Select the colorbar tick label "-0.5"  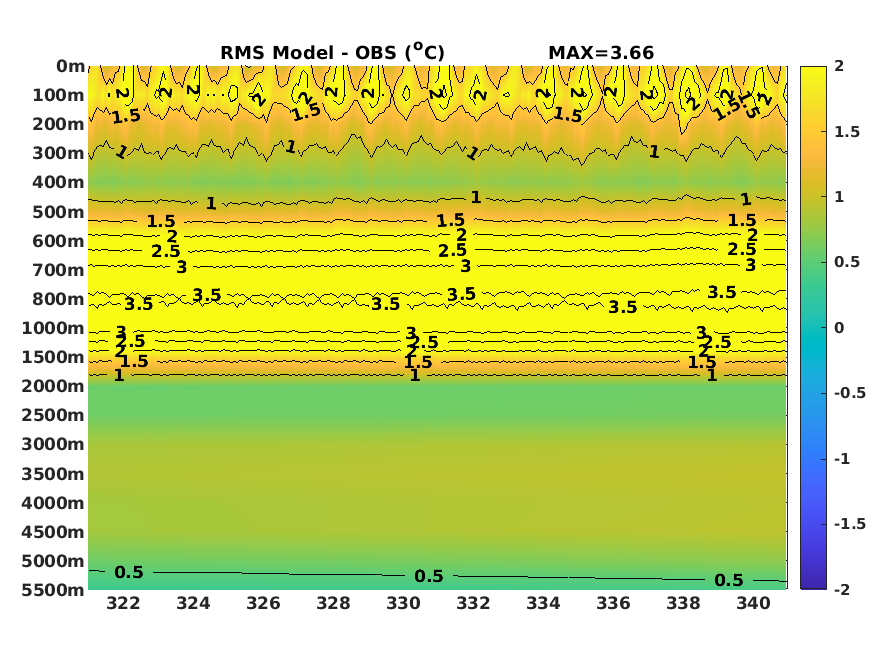(x=850, y=393)
